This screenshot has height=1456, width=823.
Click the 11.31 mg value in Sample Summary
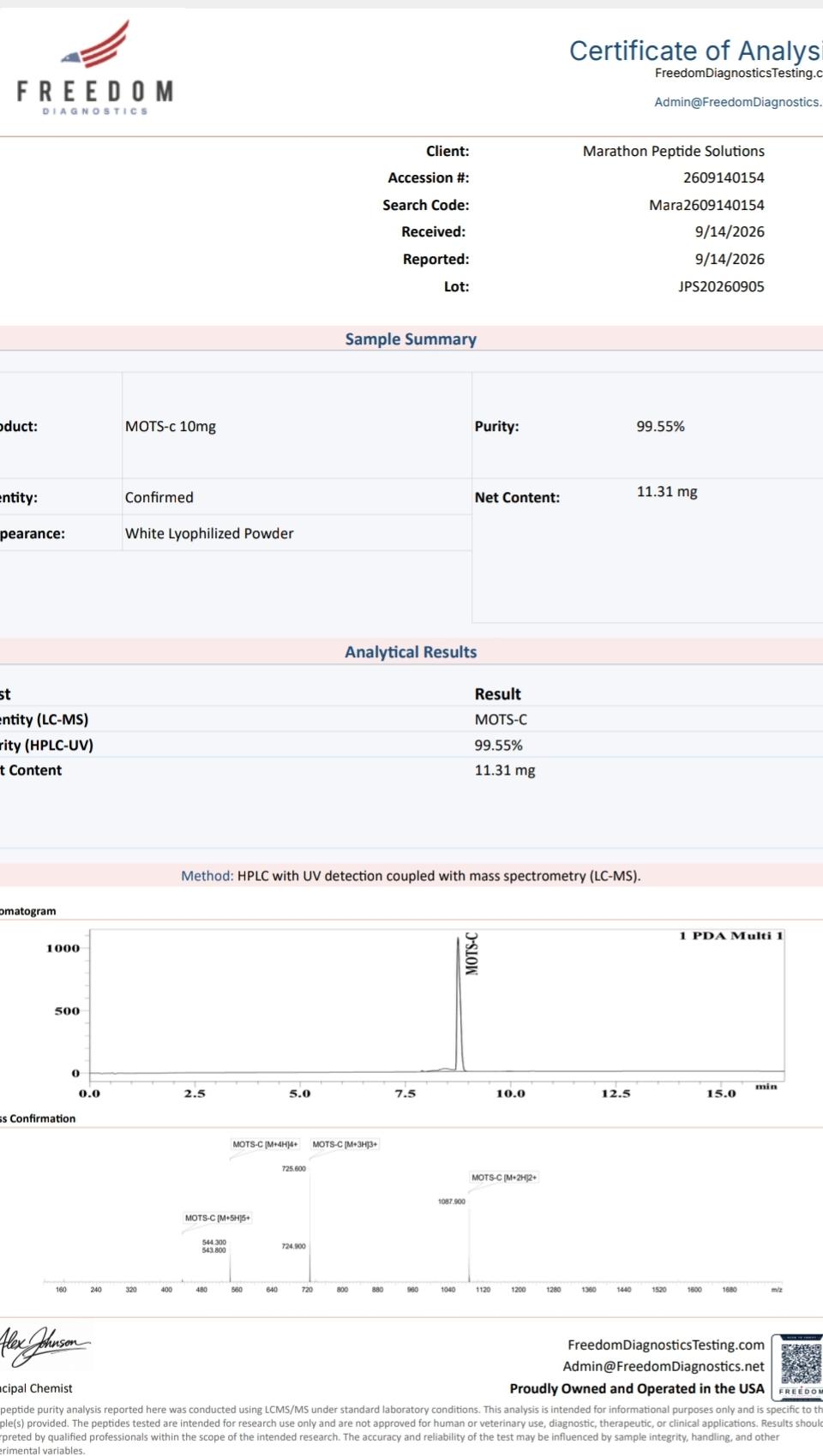[x=666, y=492]
